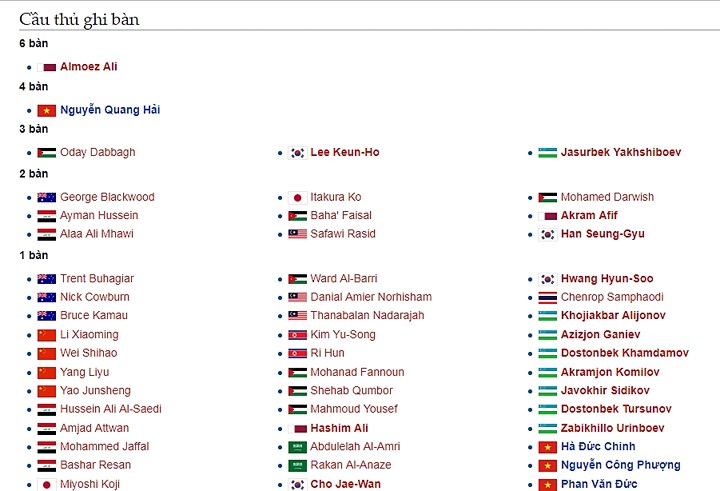Click the Vietnam flag next to Nguyễn Quang Hải
720x491 pixels.
coord(46,111)
